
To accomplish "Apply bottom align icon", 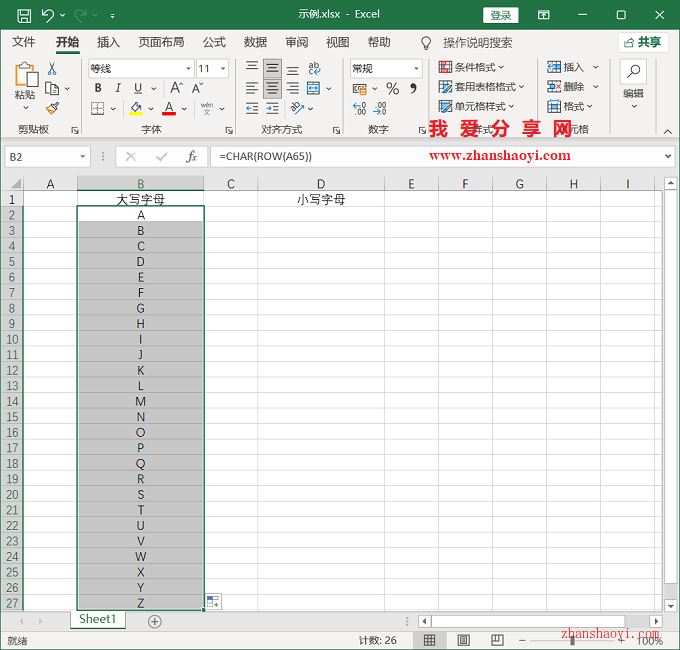I will coord(293,68).
